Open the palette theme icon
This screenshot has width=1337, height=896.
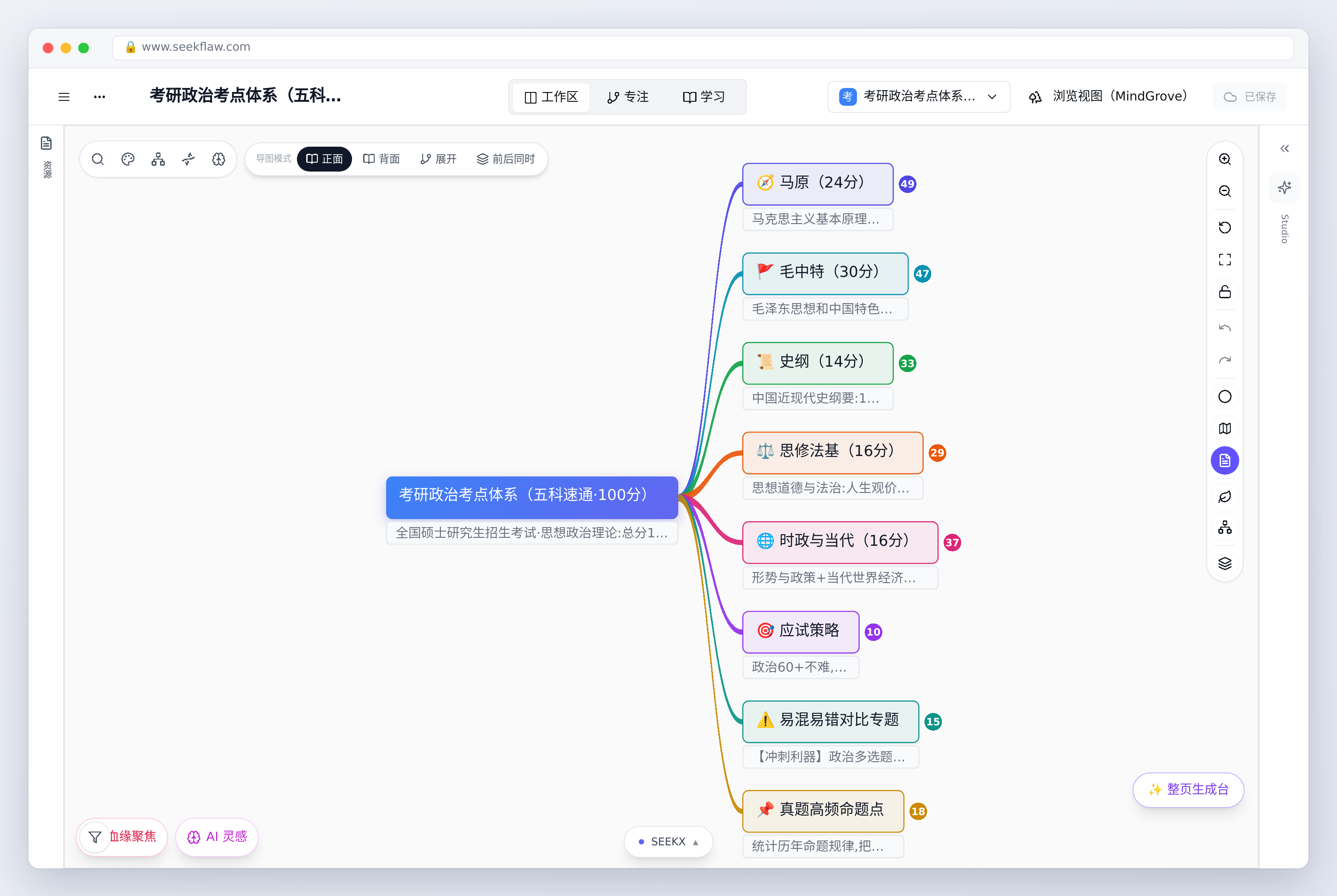pyautogui.click(x=128, y=159)
